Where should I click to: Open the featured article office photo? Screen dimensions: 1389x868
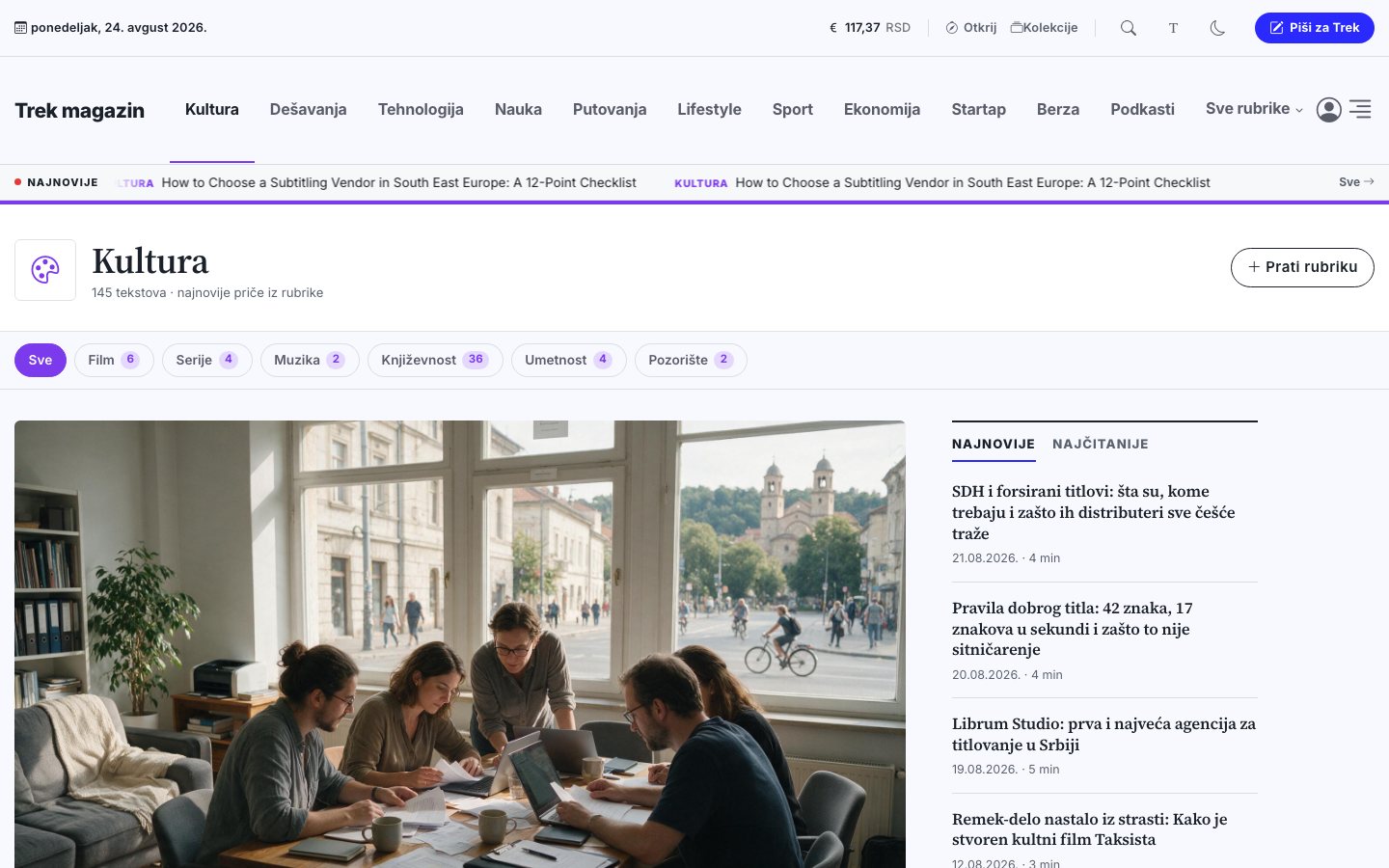(460, 644)
